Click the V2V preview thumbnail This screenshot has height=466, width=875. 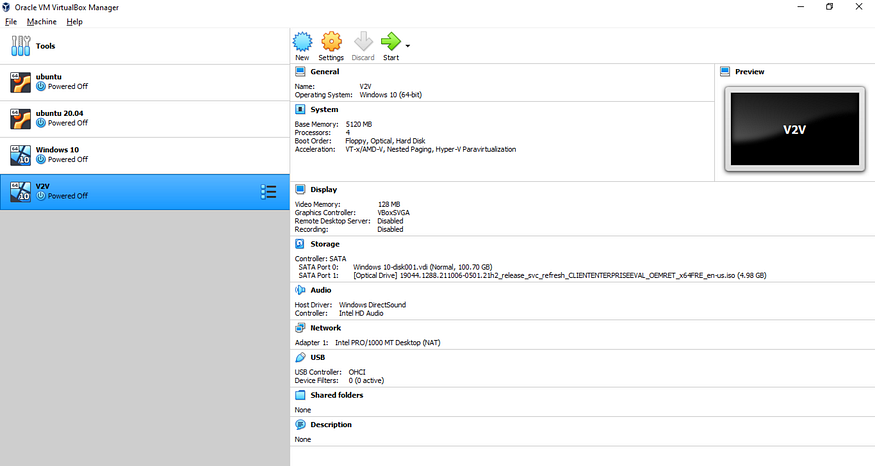[795, 129]
